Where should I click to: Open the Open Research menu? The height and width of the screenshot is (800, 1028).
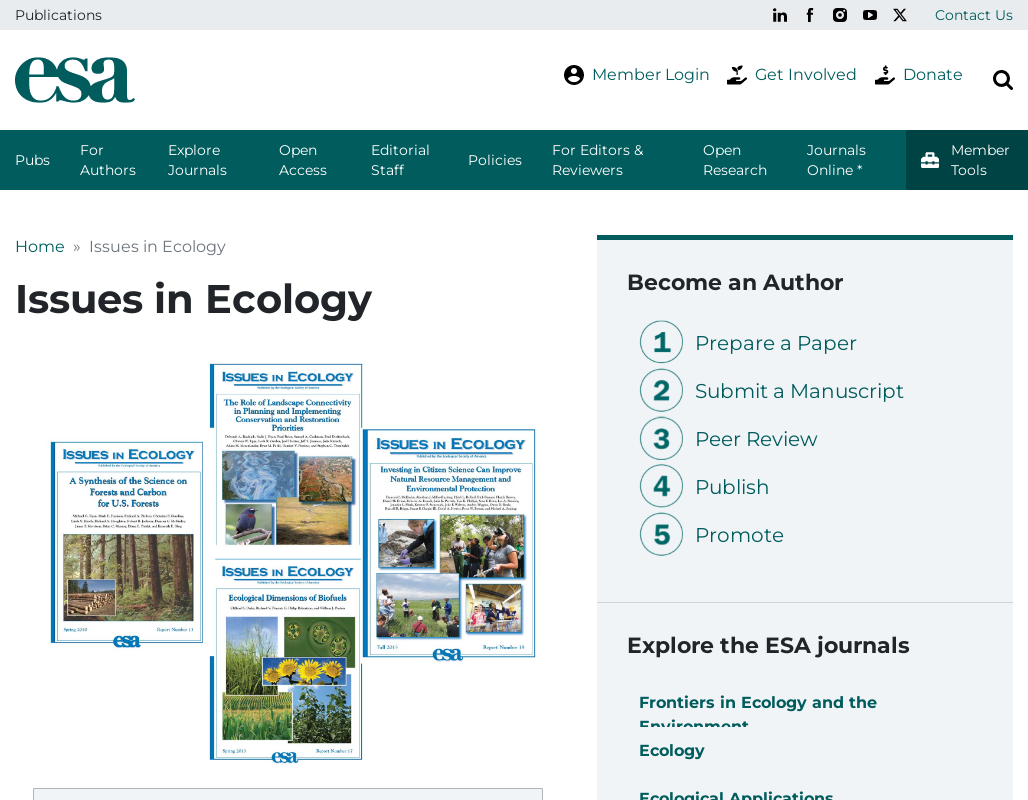(735, 160)
